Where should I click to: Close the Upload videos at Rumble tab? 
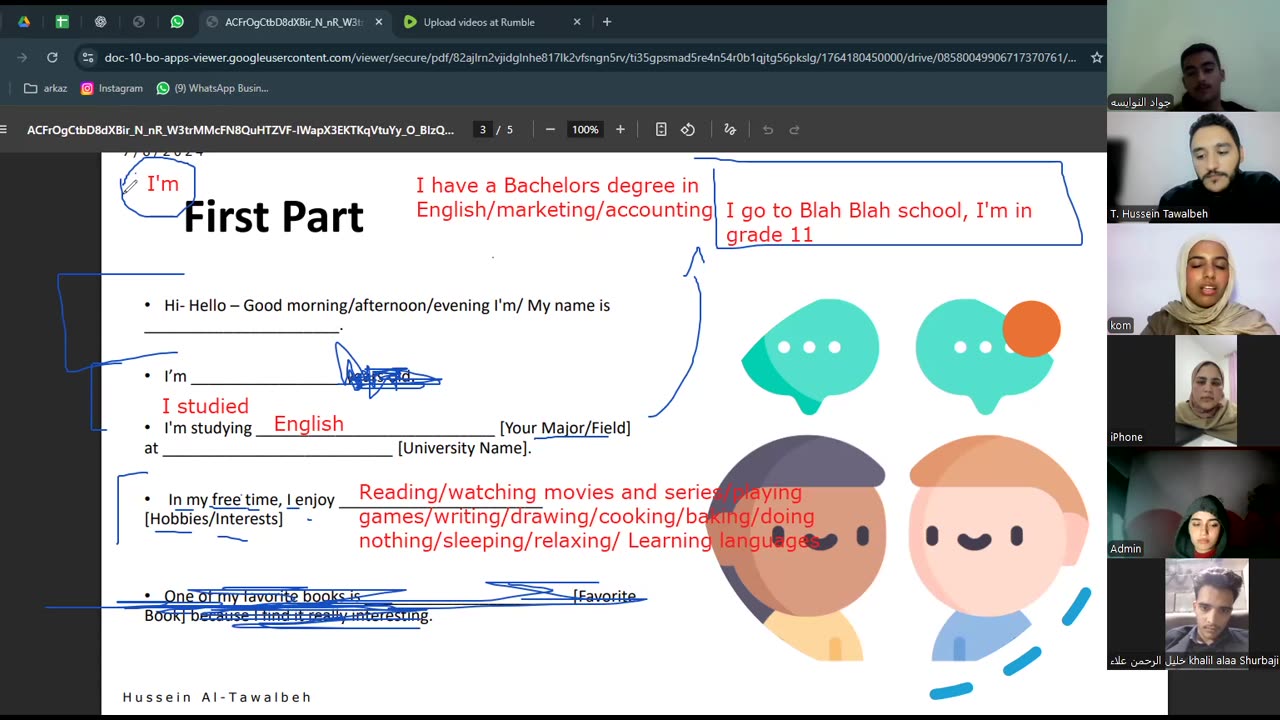[x=577, y=22]
